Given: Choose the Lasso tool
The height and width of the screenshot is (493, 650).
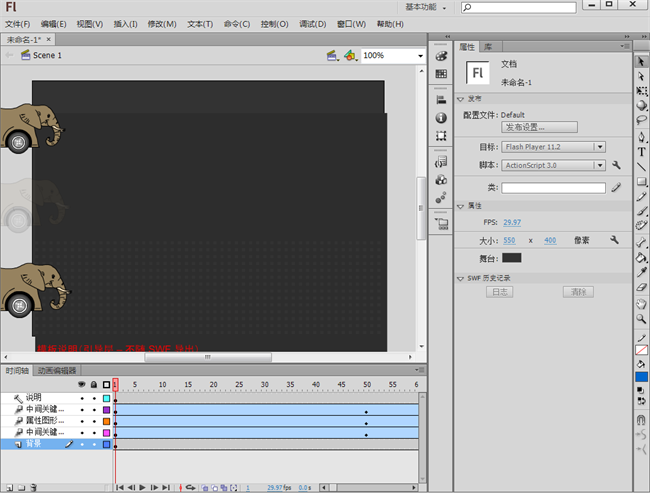Looking at the screenshot, I should tap(641, 120).
